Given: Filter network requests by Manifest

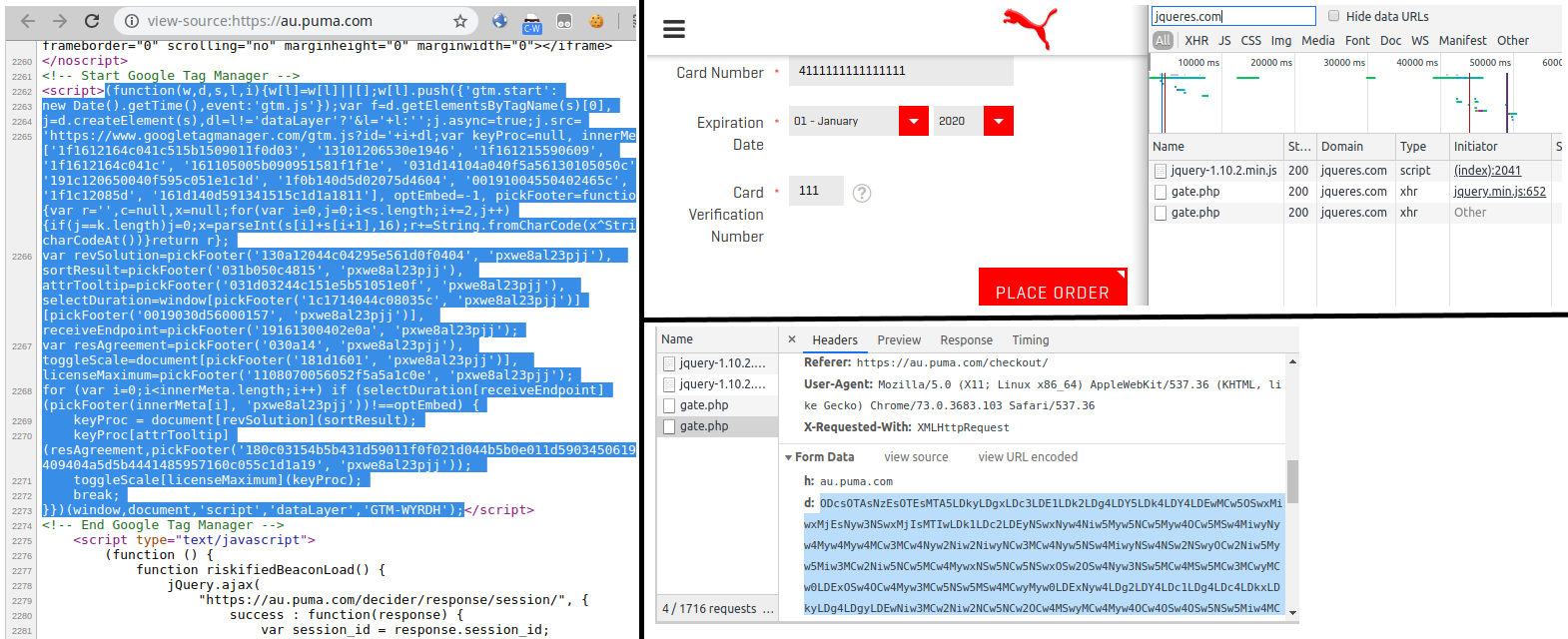Looking at the screenshot, I should pyautogui.click(x=1463, y=40).
